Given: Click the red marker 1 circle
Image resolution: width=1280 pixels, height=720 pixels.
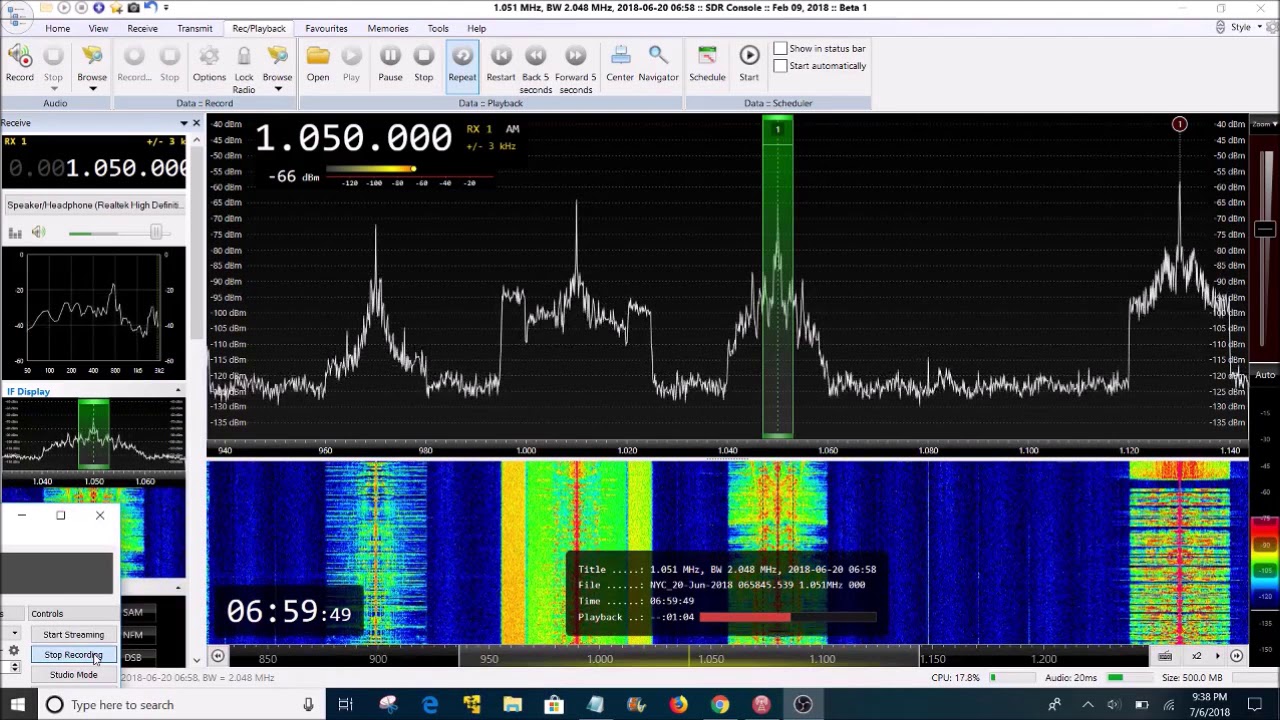Looking at the screenshot, I should pyautogui.click(x=1180, y=124).
